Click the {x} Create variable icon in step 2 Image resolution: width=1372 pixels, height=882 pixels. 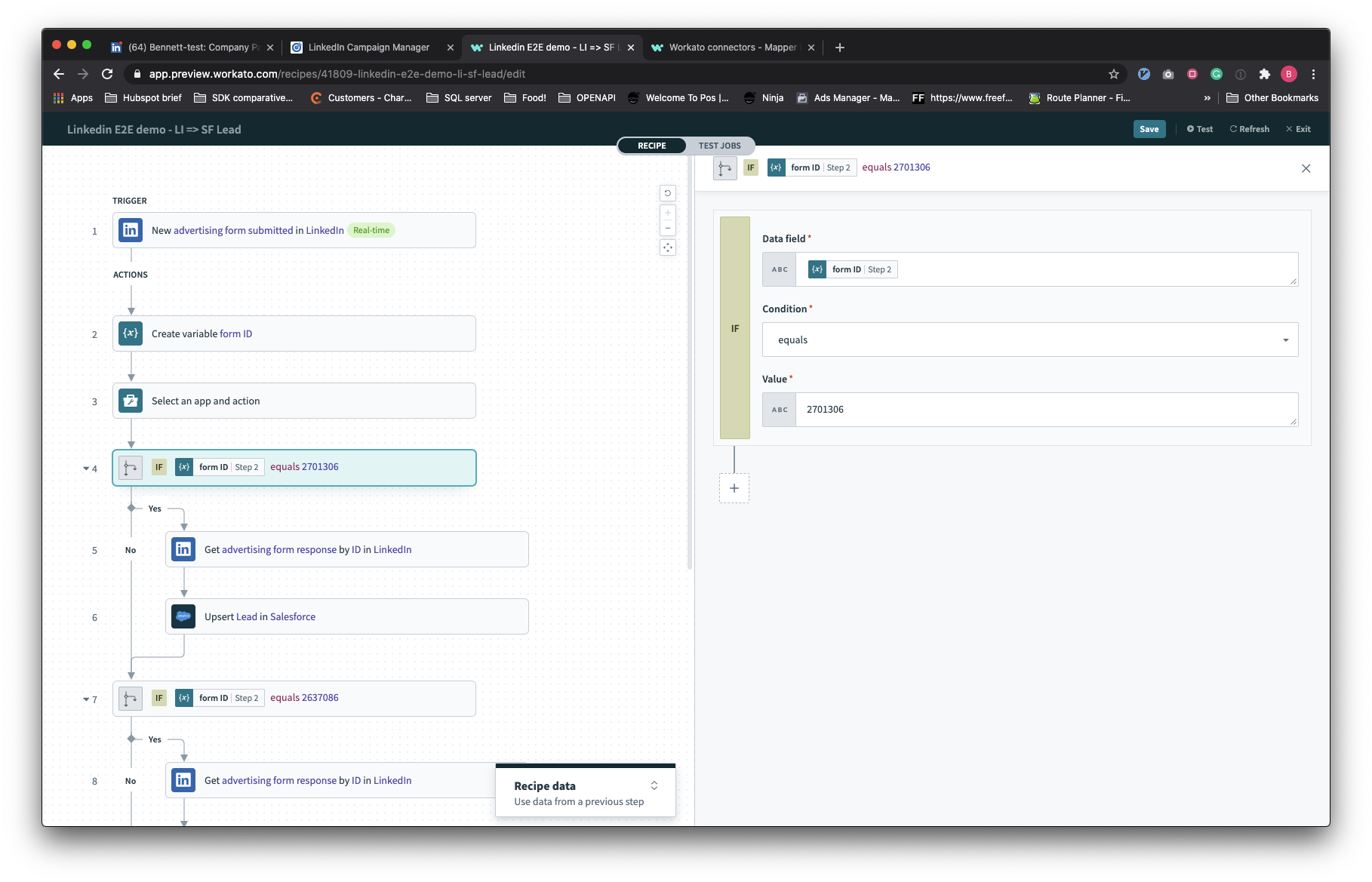pyautogui.click(x=130, y=333)
